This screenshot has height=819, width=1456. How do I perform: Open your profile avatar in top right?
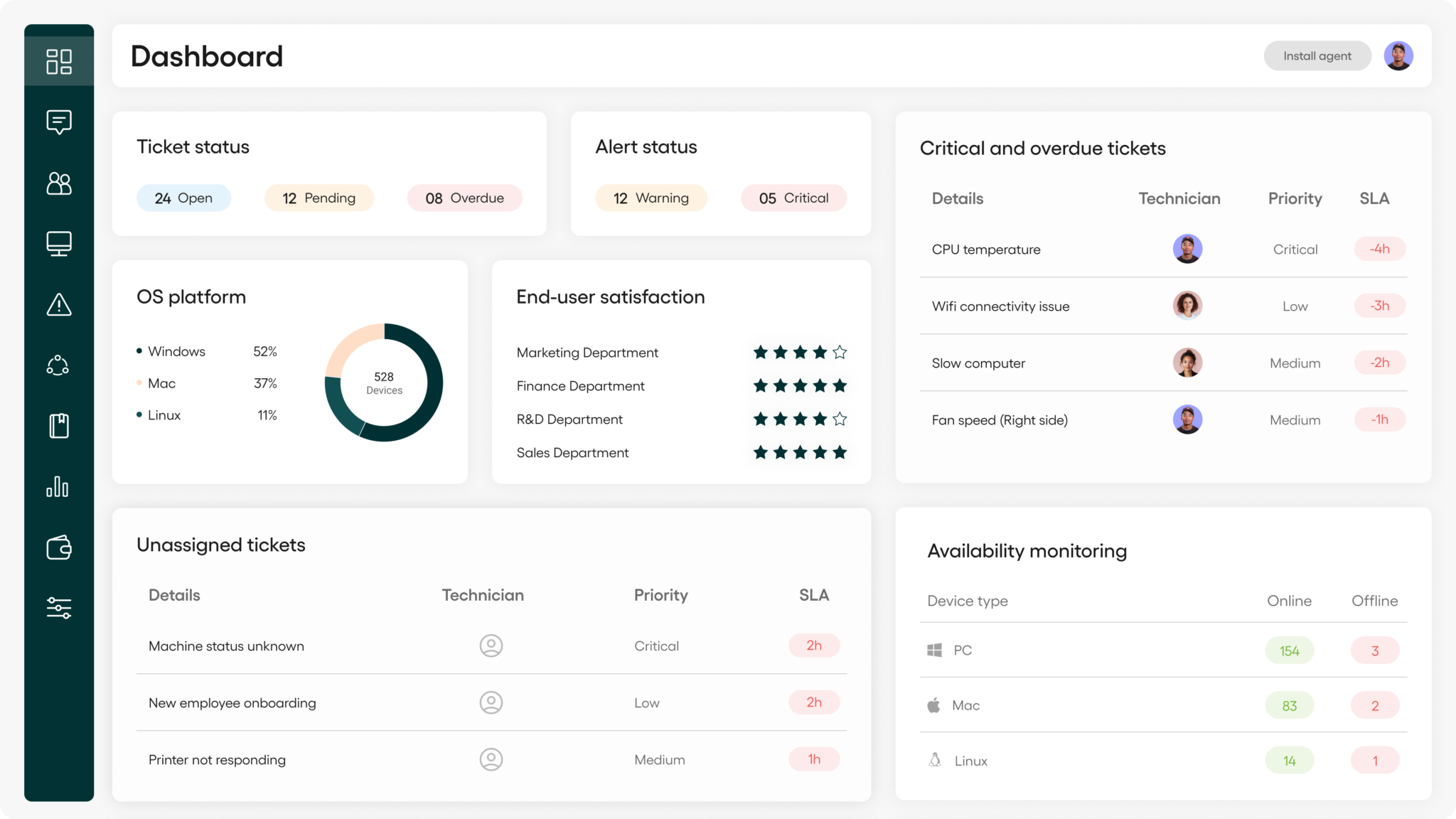[x=1398, y=55]
